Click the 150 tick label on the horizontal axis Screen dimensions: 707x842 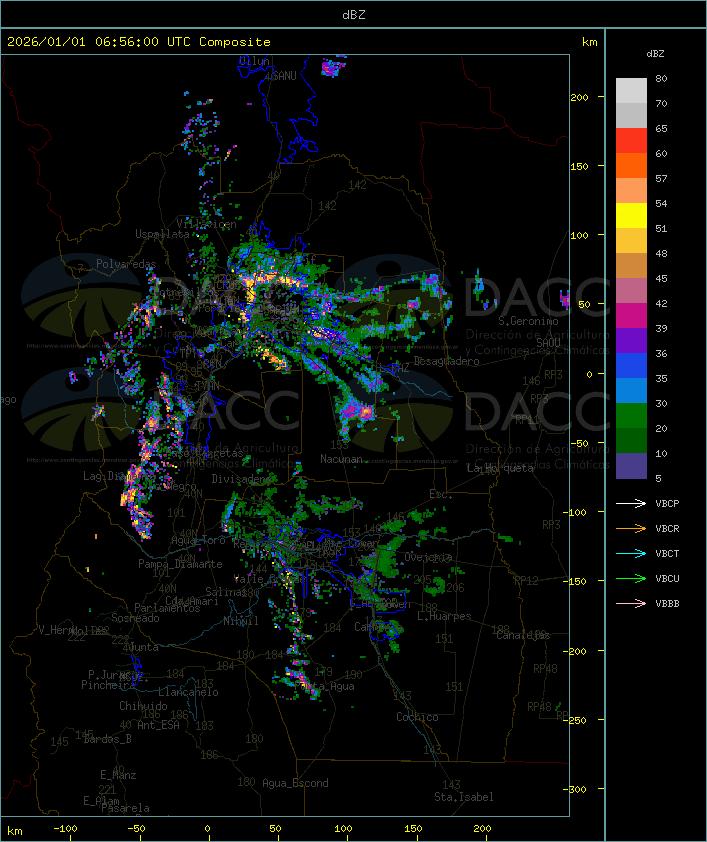click(413, 829)
